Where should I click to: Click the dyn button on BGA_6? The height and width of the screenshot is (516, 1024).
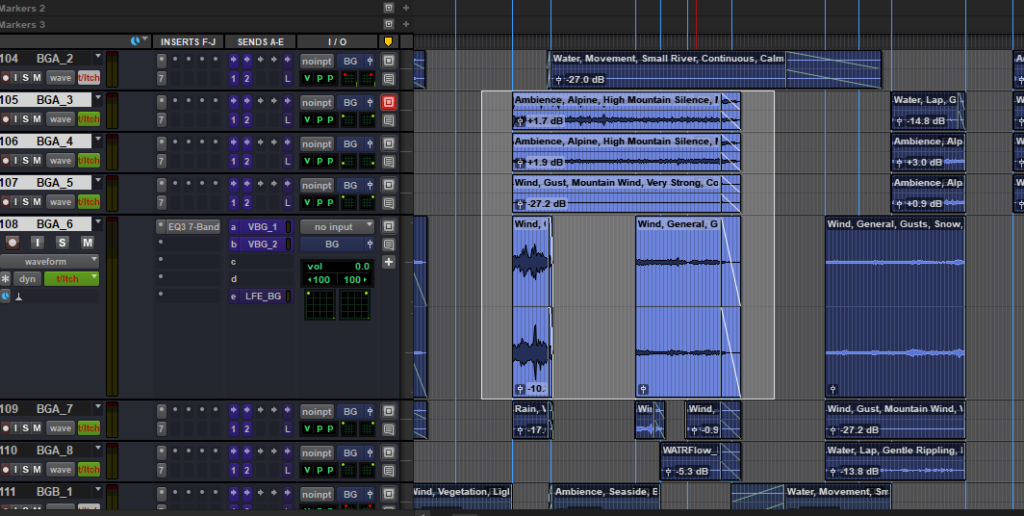(27, 279)
